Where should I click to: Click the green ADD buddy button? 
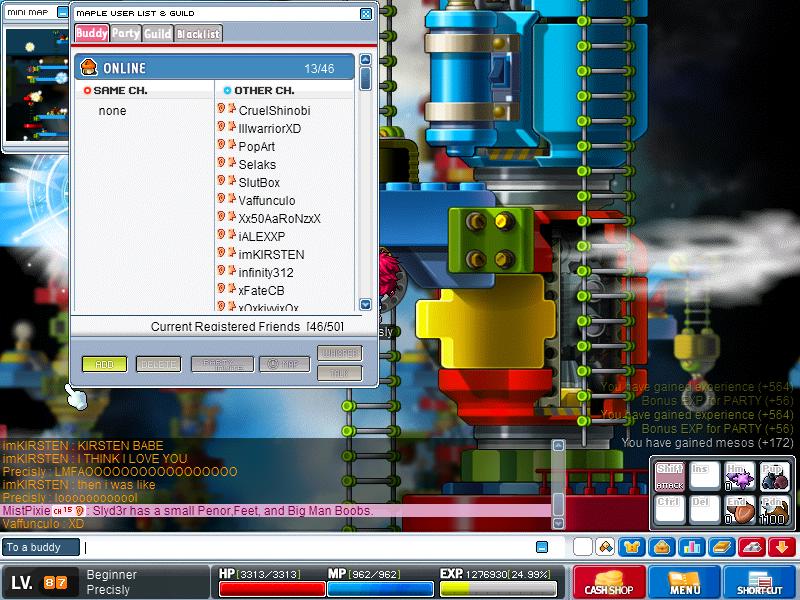[x=105, y=364]
